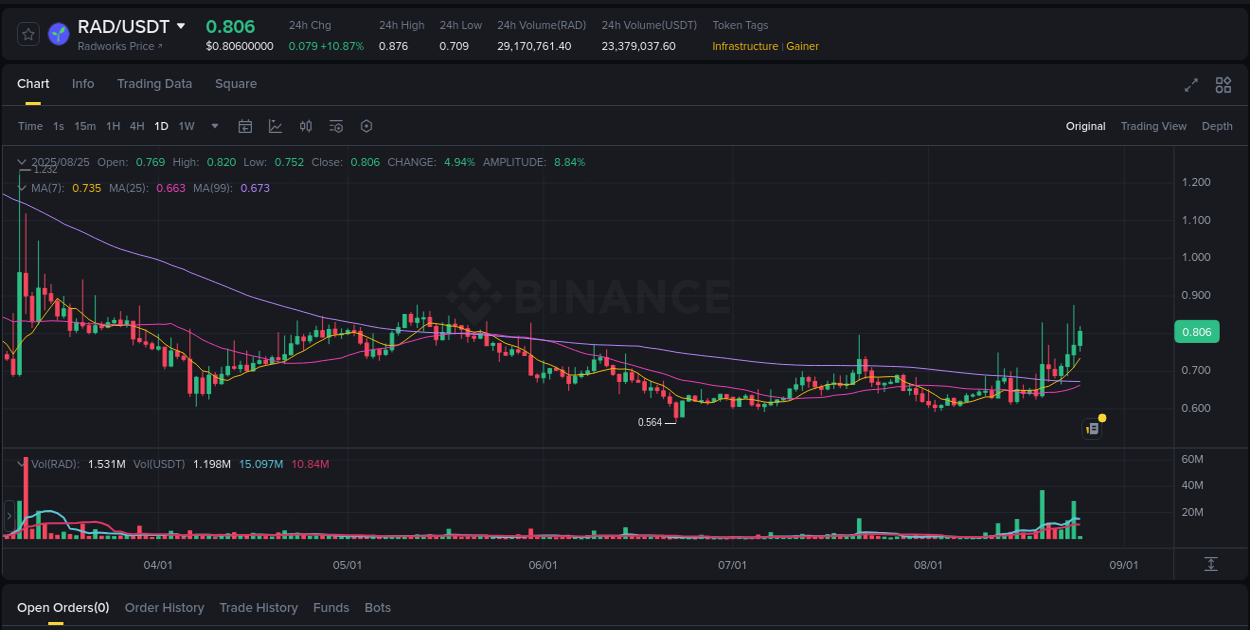Open the widgets grid icon near fullscreen
Viewport: 1250px width, 630px height.
1223,86
